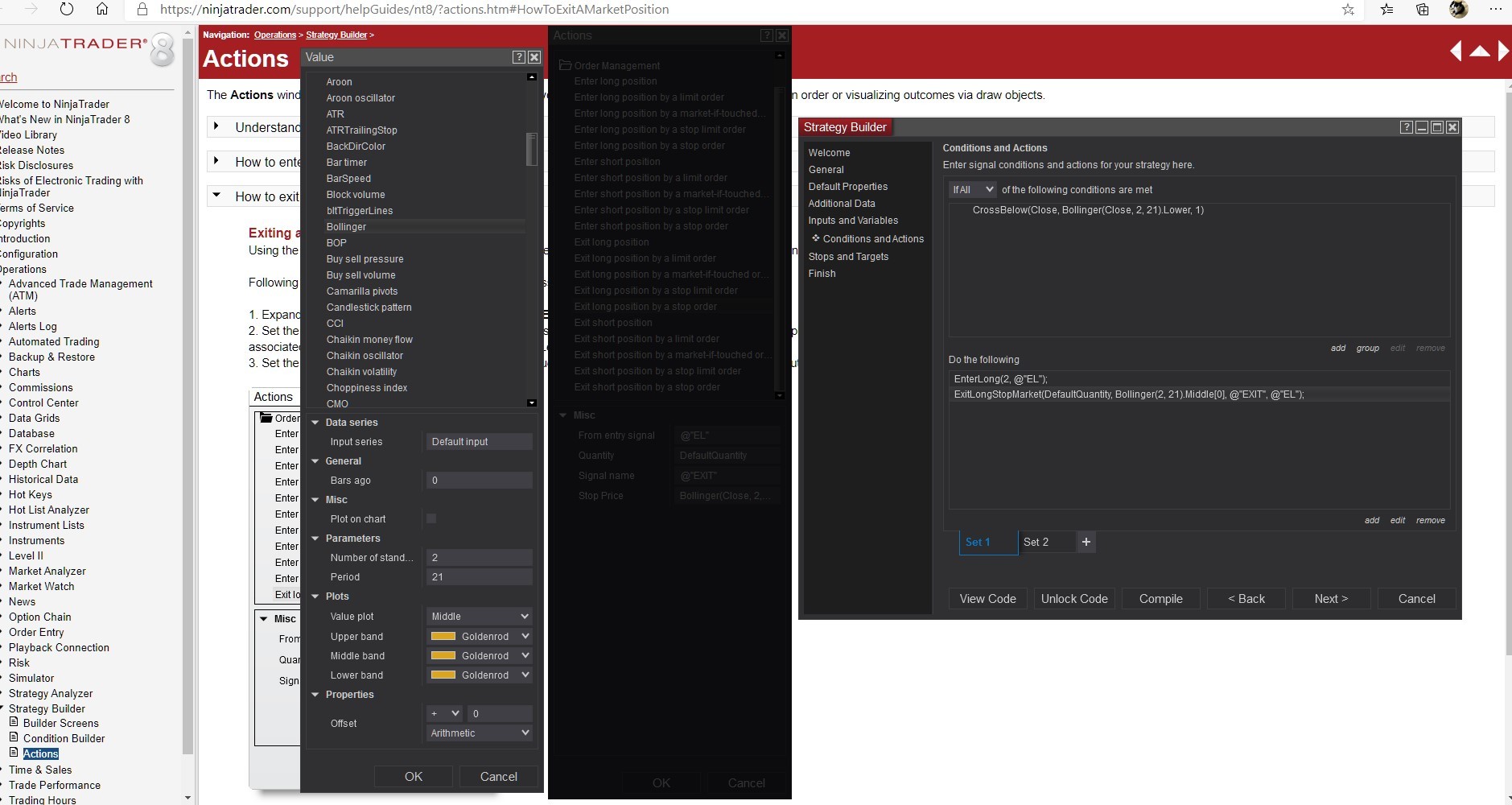Open the offset sign plus dropdown

click(x=444, y=713)
